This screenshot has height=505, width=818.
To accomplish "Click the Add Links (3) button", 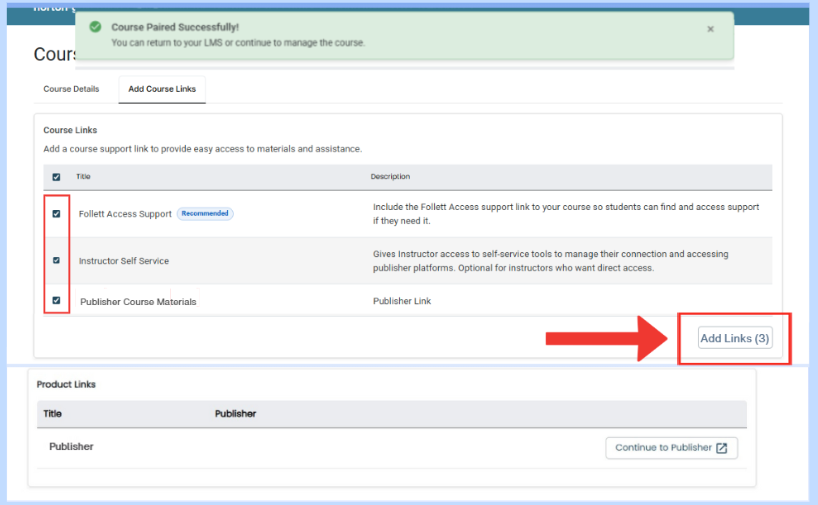I will [735, 338].
